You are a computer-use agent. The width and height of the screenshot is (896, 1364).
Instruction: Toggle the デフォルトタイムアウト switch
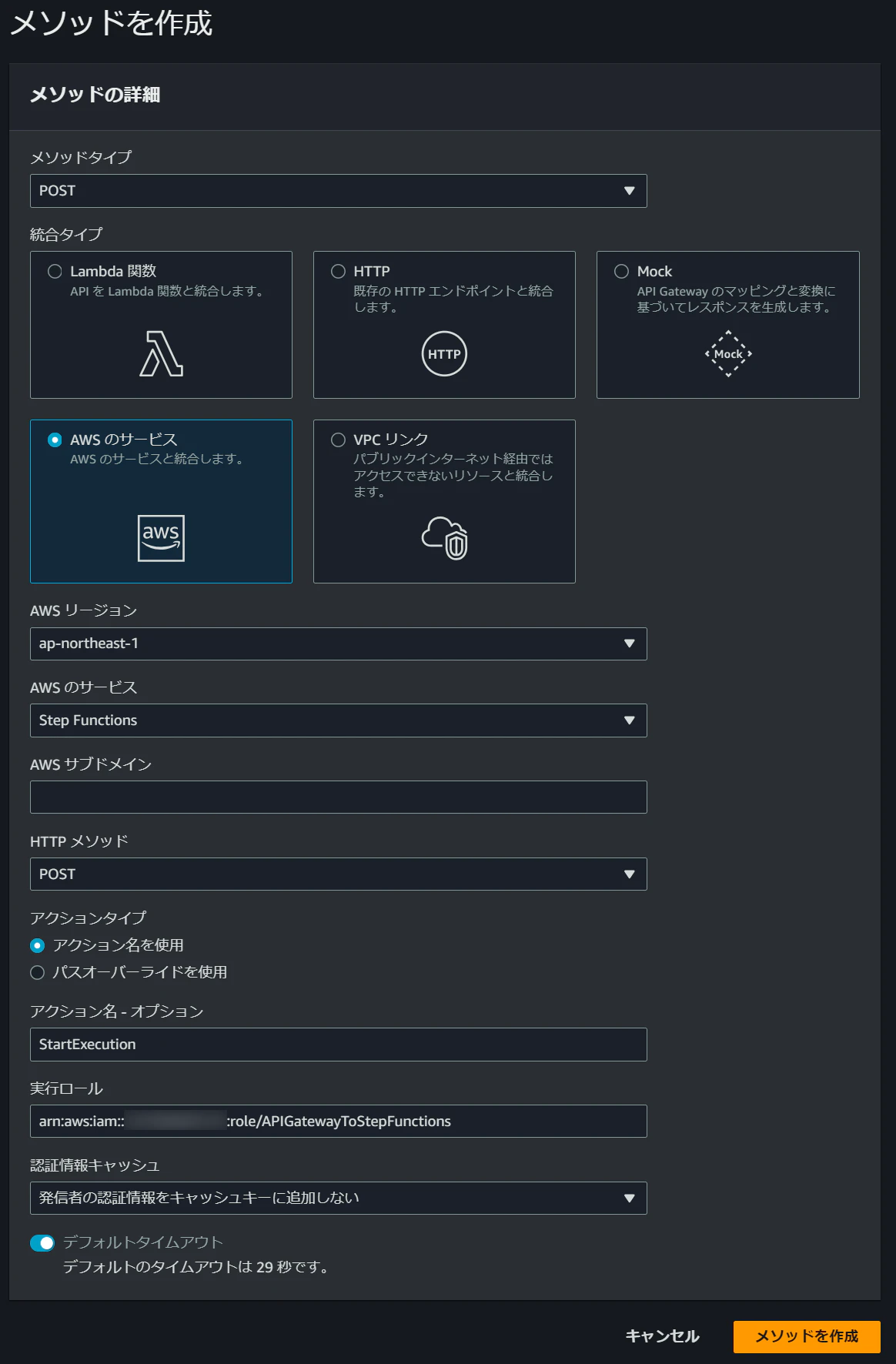42,1242
